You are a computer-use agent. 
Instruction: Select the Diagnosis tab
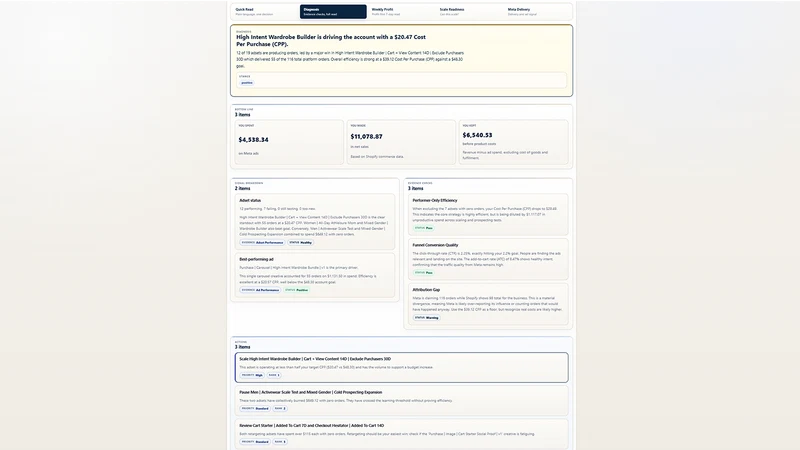tap(333, 12)
